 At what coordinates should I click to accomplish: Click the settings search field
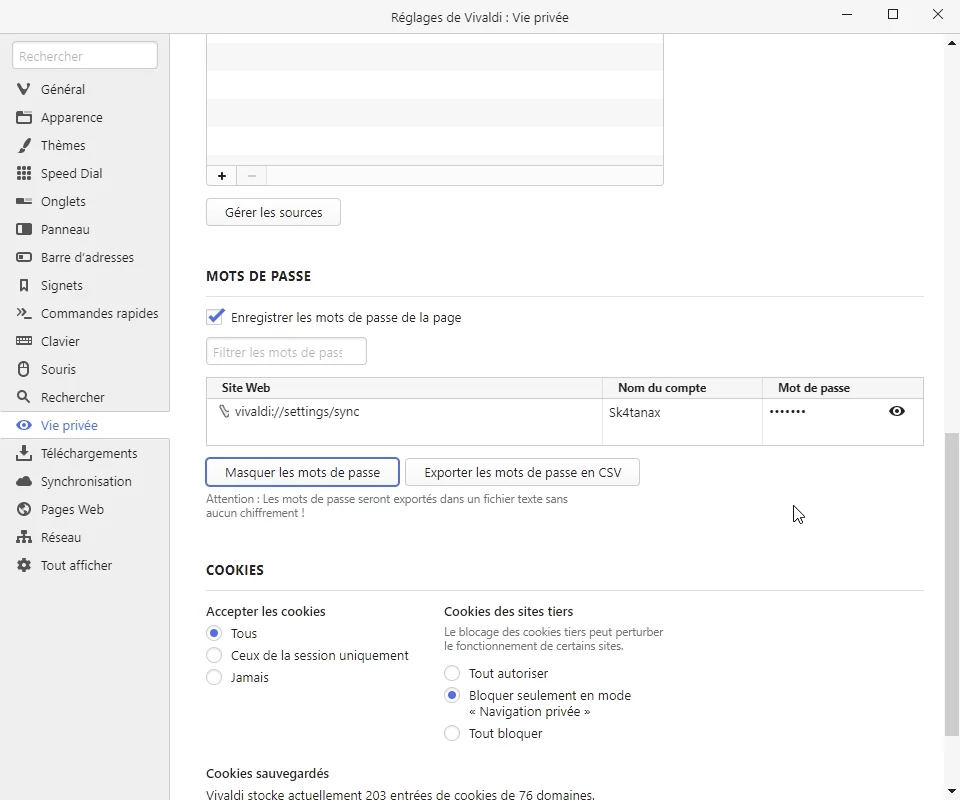click(x=85, y=56)
